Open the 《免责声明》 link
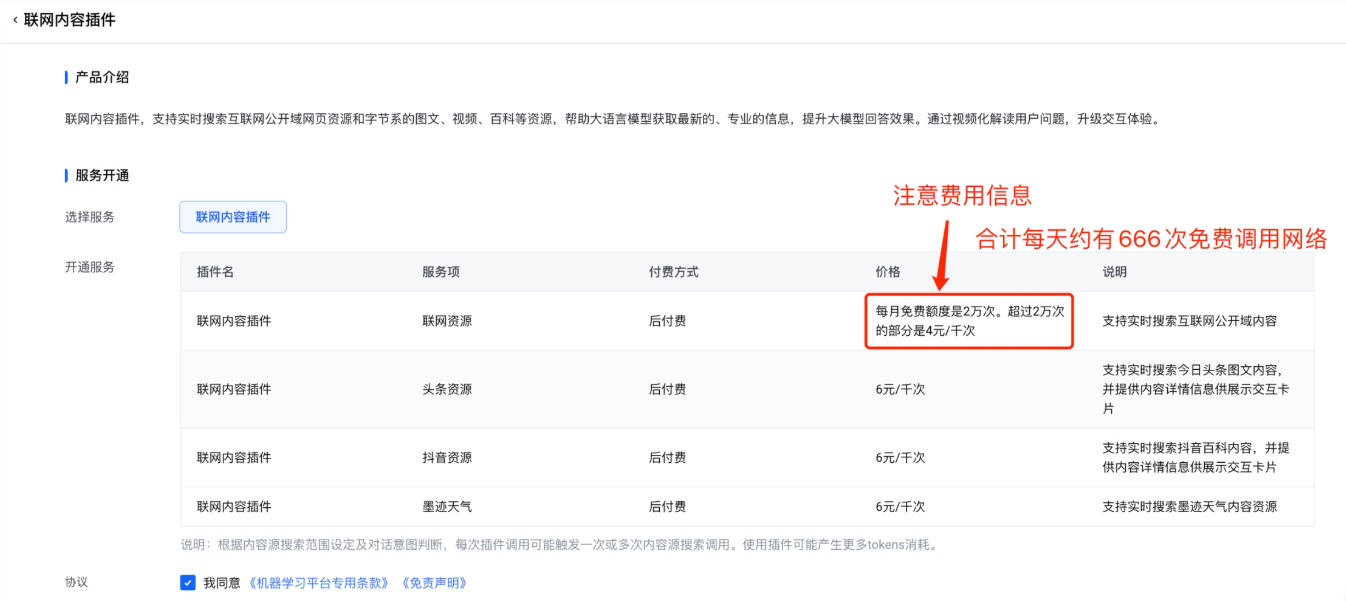 click(x=433, y=583)
